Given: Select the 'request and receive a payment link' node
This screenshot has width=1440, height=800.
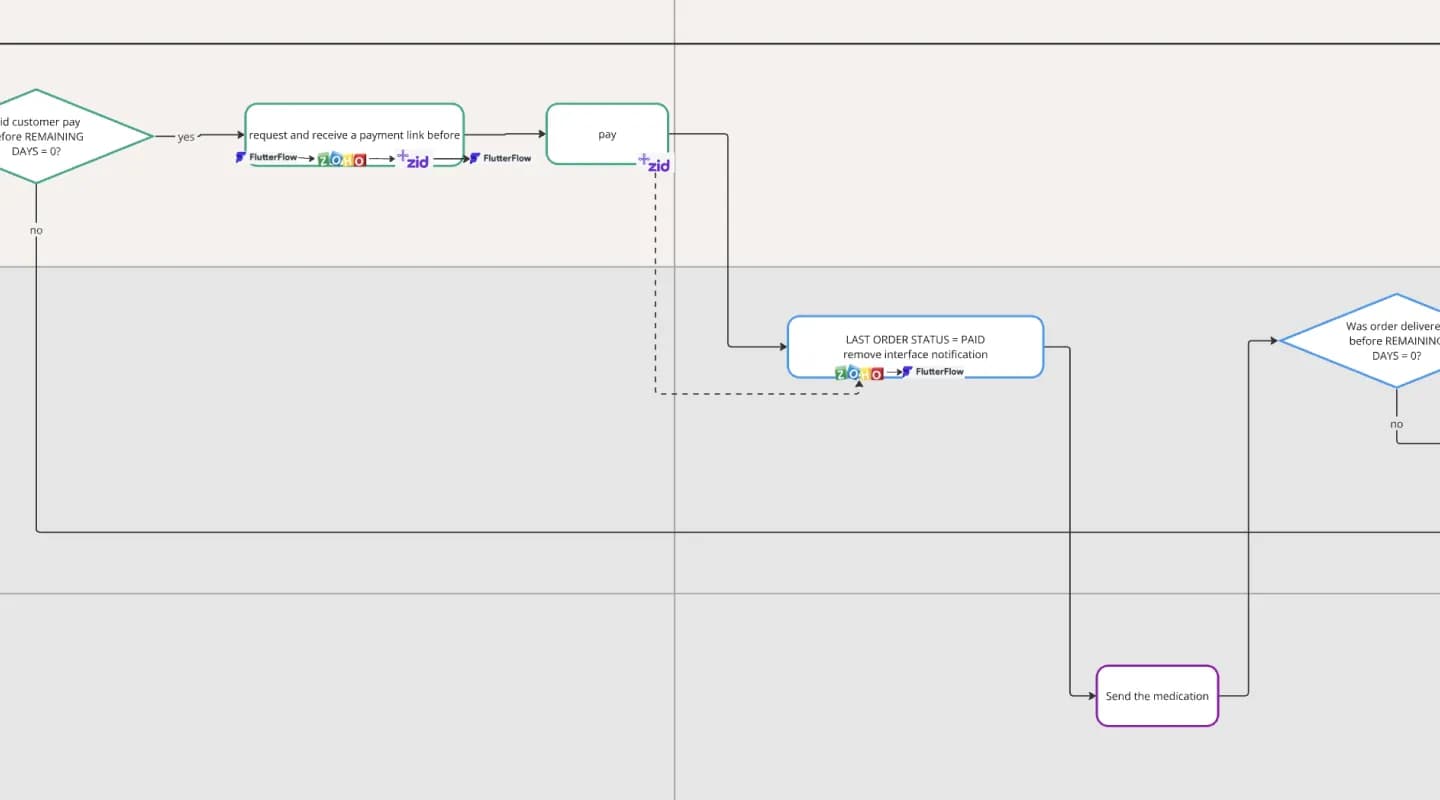Looking at the screenshot, I should coord(354,134).
